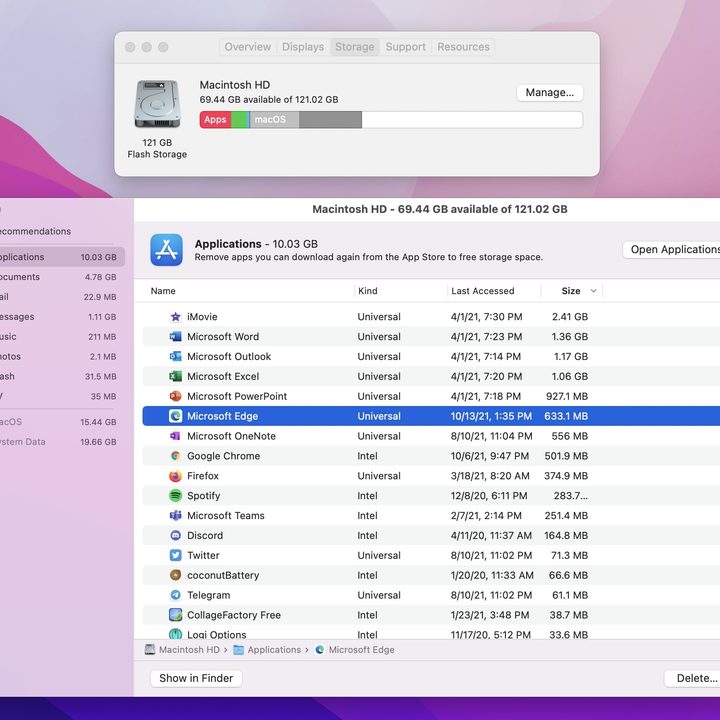Click the Edge icon in path bar
This screenshot has width=720, height=720.
coord(320,650)
